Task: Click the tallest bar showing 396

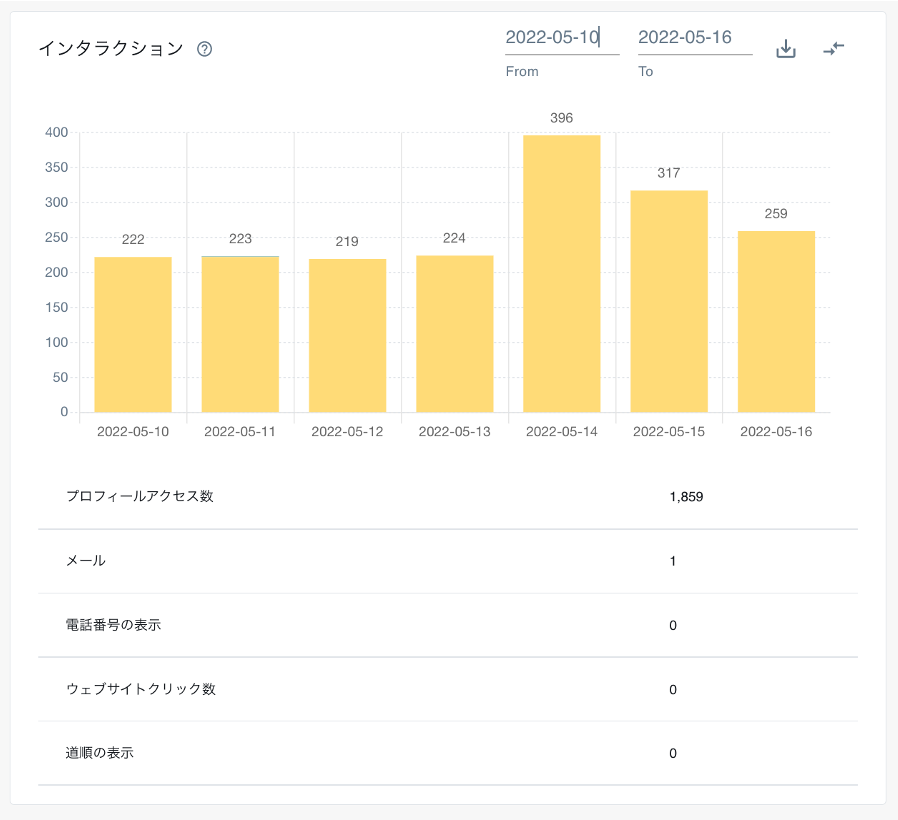Action: click(561, 274)
